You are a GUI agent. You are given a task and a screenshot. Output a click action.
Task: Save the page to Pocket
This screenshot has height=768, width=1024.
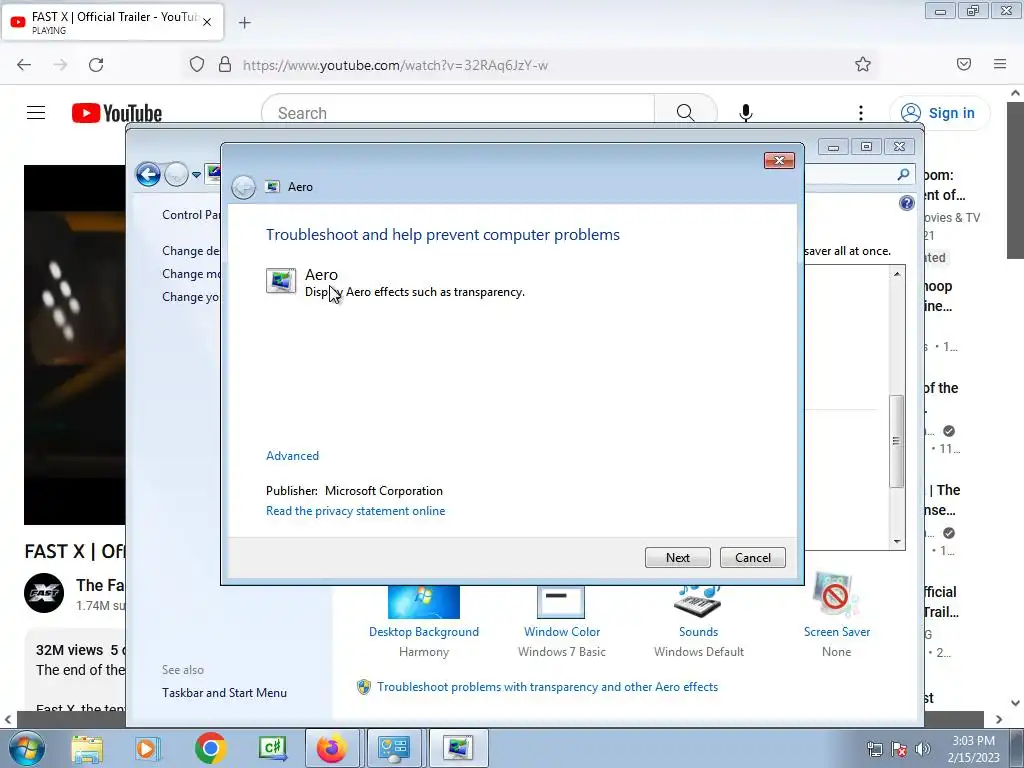click(x=964, y=64)
